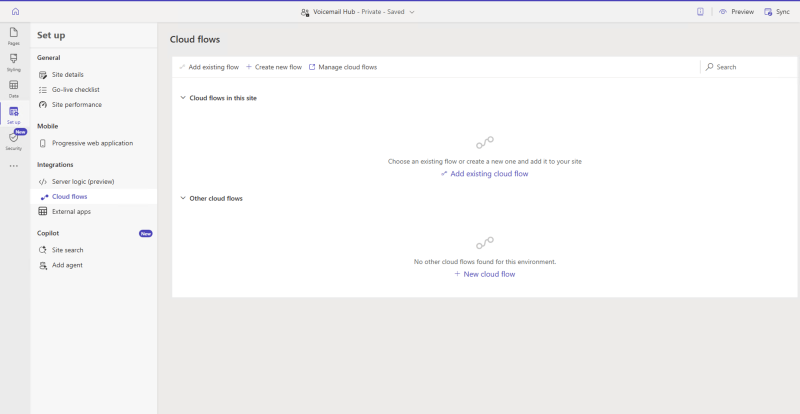Click the 'Add existing cloud flow' link
This screenshot has width=800, height=414.
click(484, 174)
